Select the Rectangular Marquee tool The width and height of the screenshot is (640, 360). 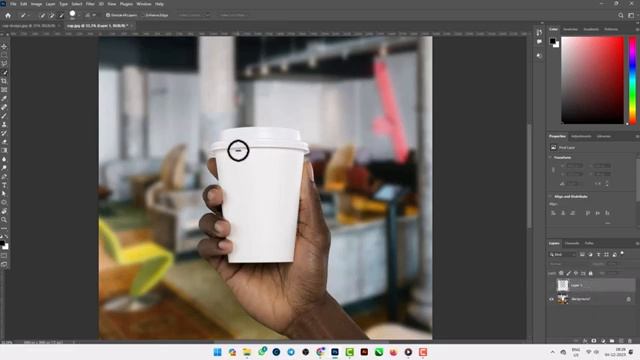click(x=4, y=55)
